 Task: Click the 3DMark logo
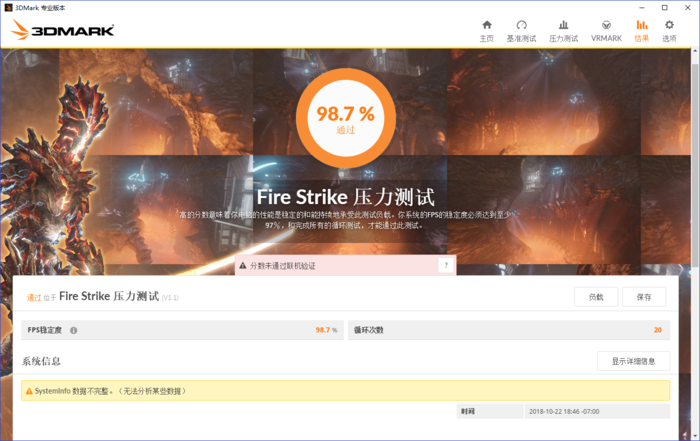pyautogui.click(x=62, y=29)
